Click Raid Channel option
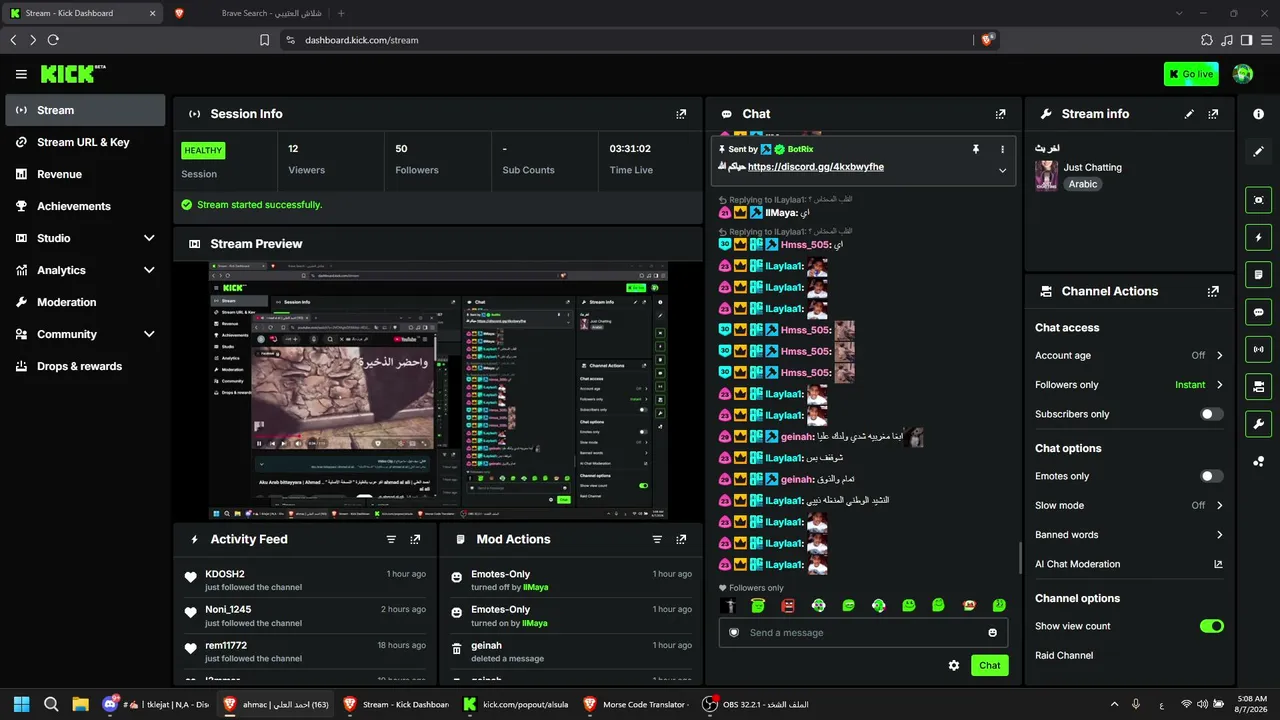The image size is (1280, 720). (1064, 655)
